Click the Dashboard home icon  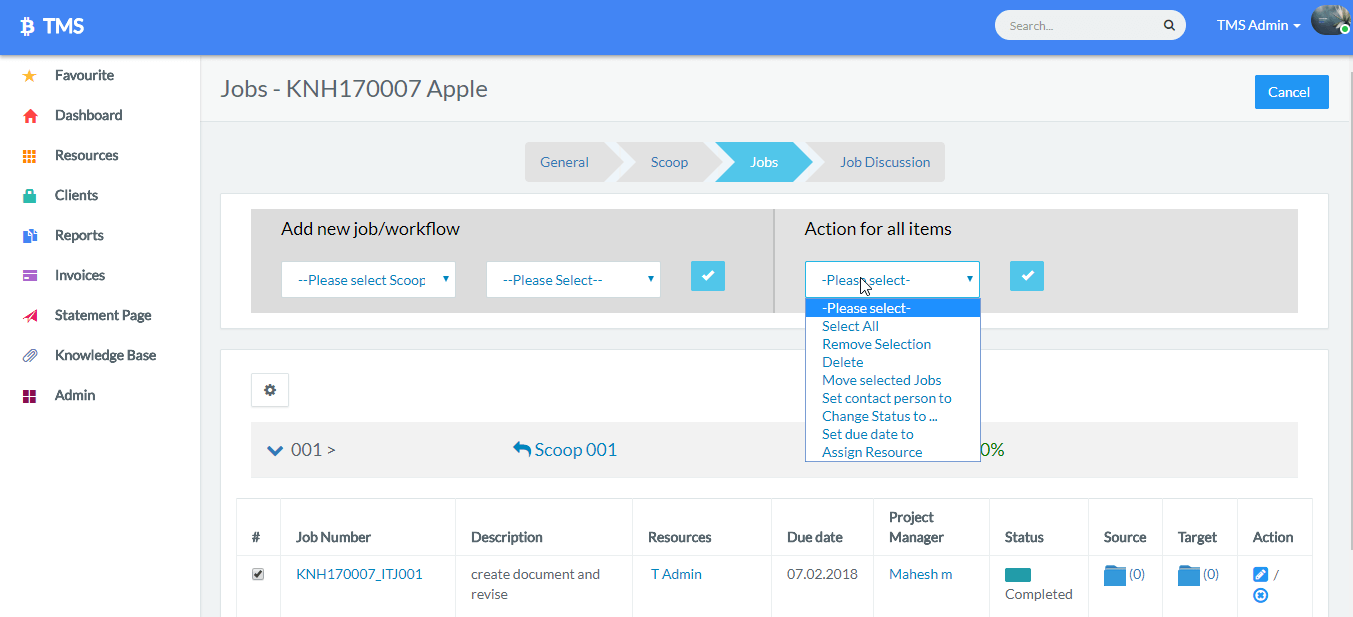point(30,116)
